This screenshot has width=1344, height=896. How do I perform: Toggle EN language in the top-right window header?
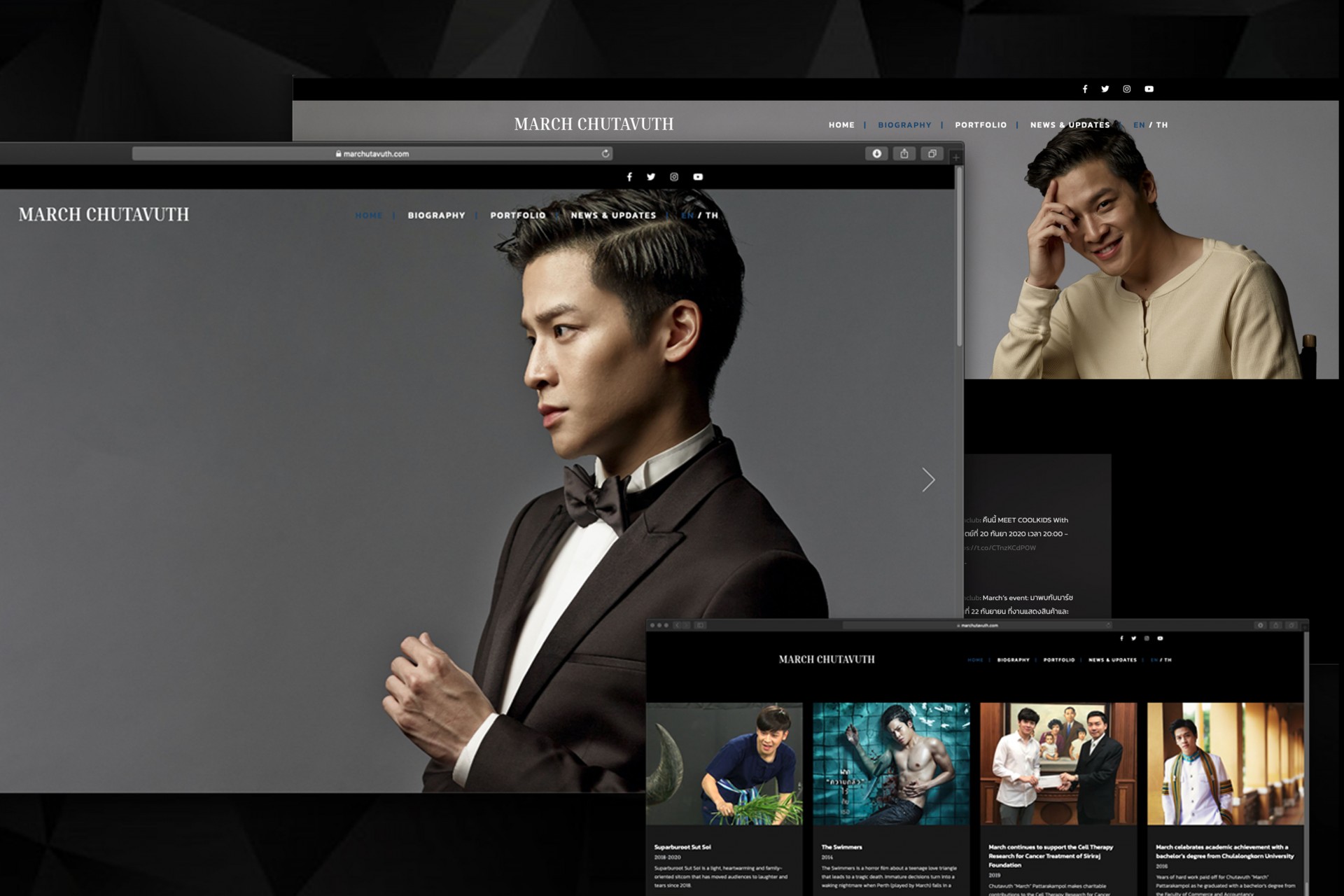[1138, 125]
